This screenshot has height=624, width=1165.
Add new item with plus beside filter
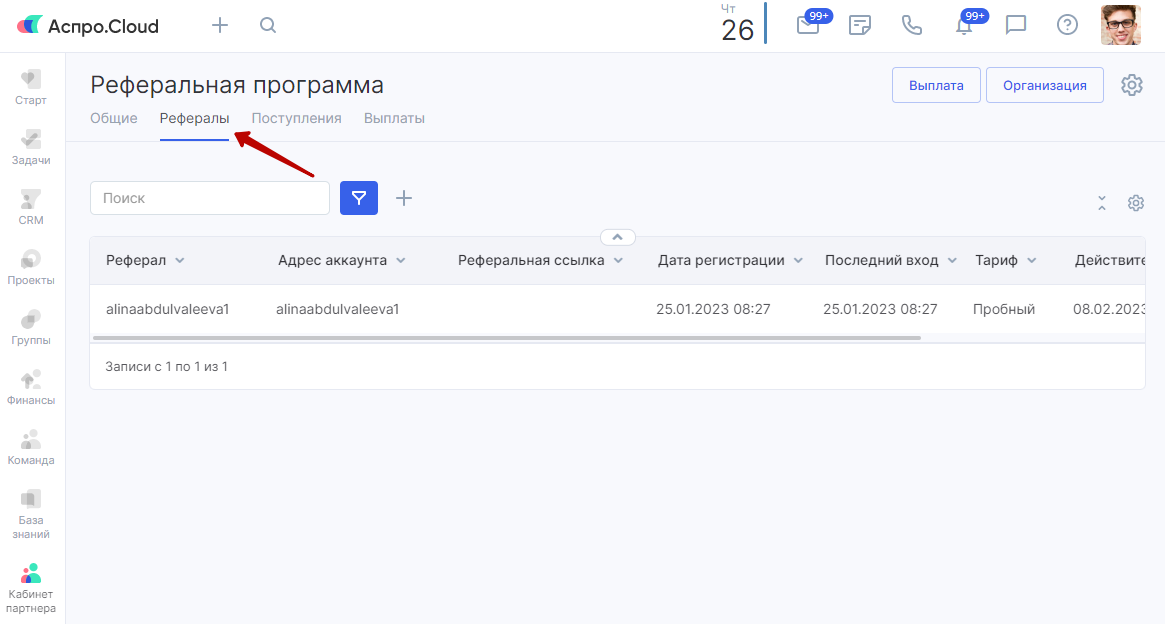(x=403, y=198)
